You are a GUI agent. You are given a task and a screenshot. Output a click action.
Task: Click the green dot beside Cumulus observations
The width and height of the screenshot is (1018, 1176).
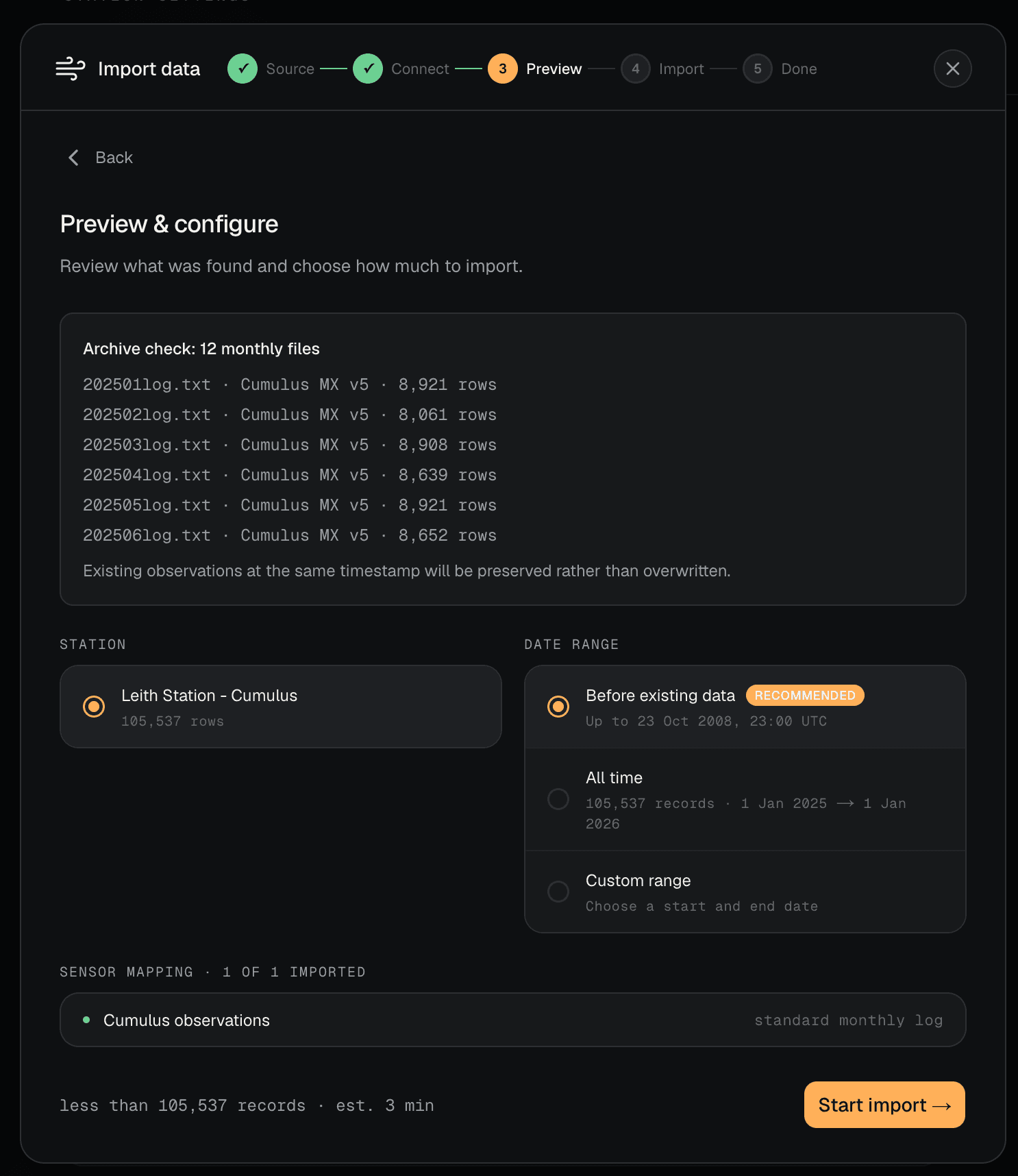86,1020
